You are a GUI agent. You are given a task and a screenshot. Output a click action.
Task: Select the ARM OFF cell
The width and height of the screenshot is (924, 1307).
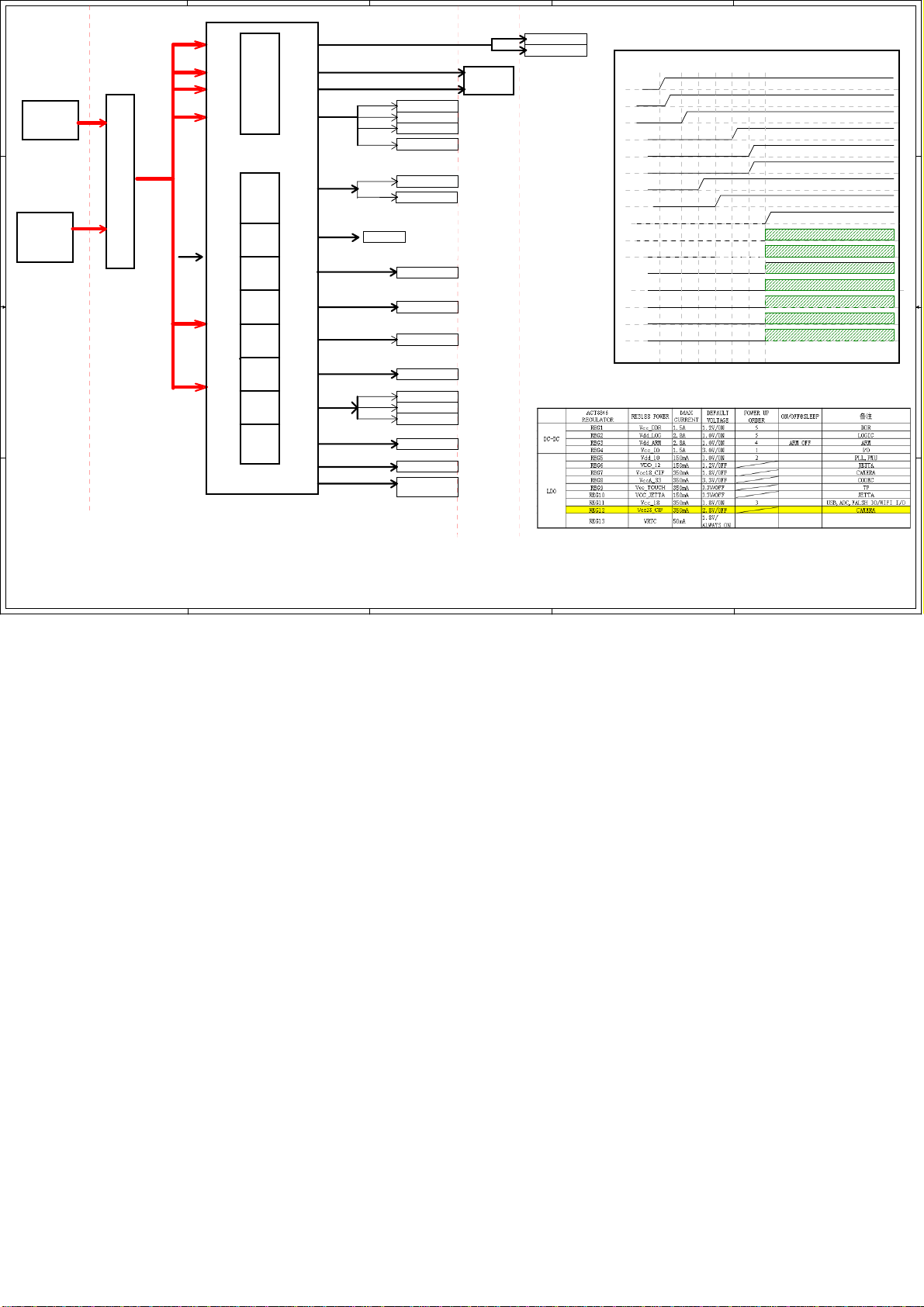coord(800,443)
